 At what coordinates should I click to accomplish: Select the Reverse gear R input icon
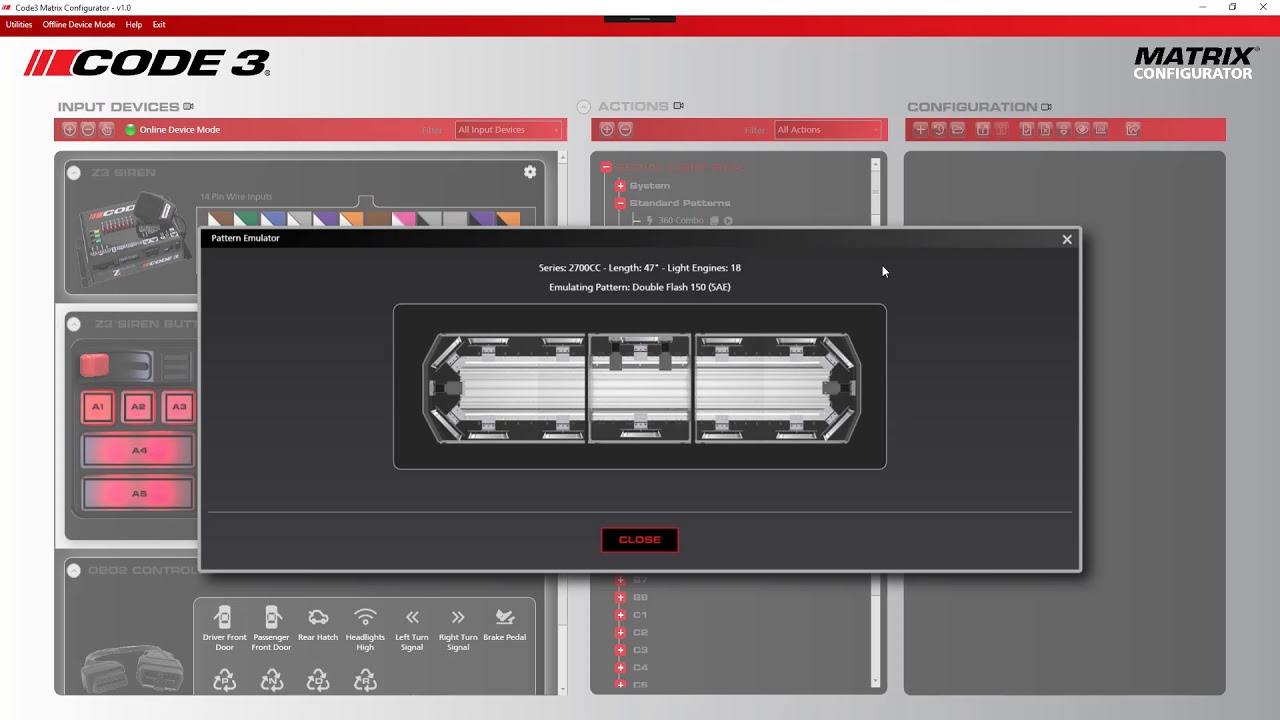[365, 681]
